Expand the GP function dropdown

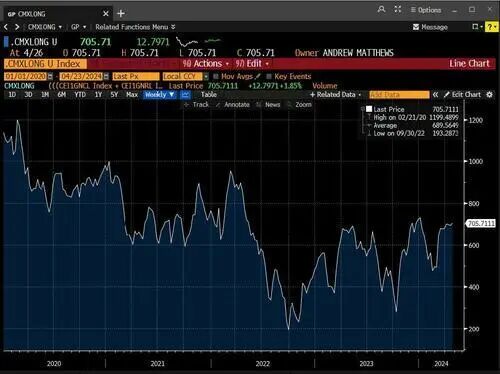(x=78, y=27)
